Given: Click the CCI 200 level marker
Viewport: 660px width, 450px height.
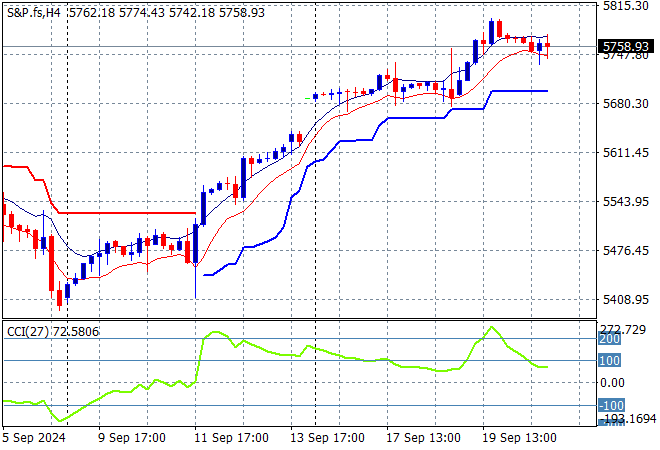Looking at the screenshot, I should coord(610,339).
